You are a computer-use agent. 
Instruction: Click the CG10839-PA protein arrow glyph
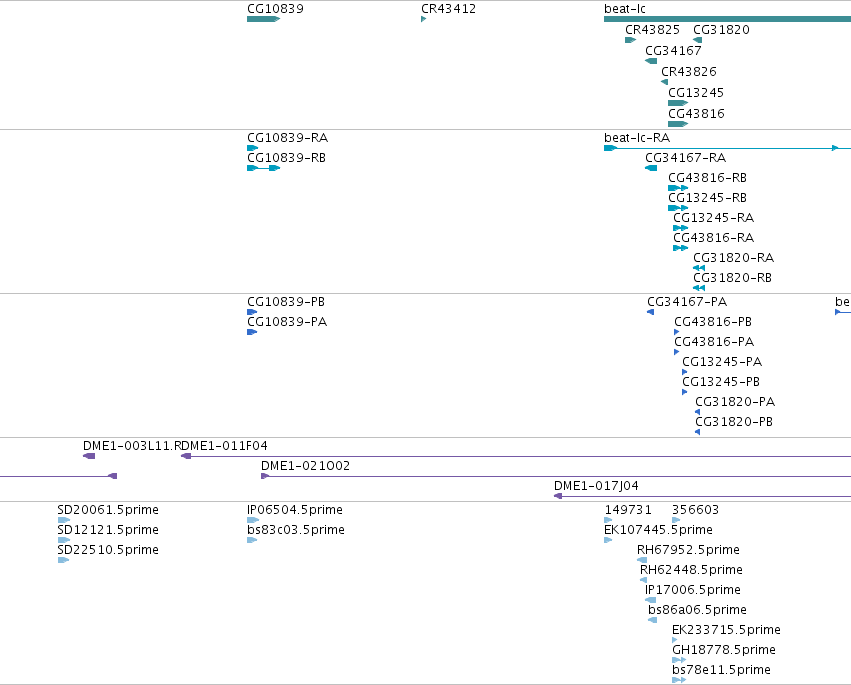[x=252, y=332]
